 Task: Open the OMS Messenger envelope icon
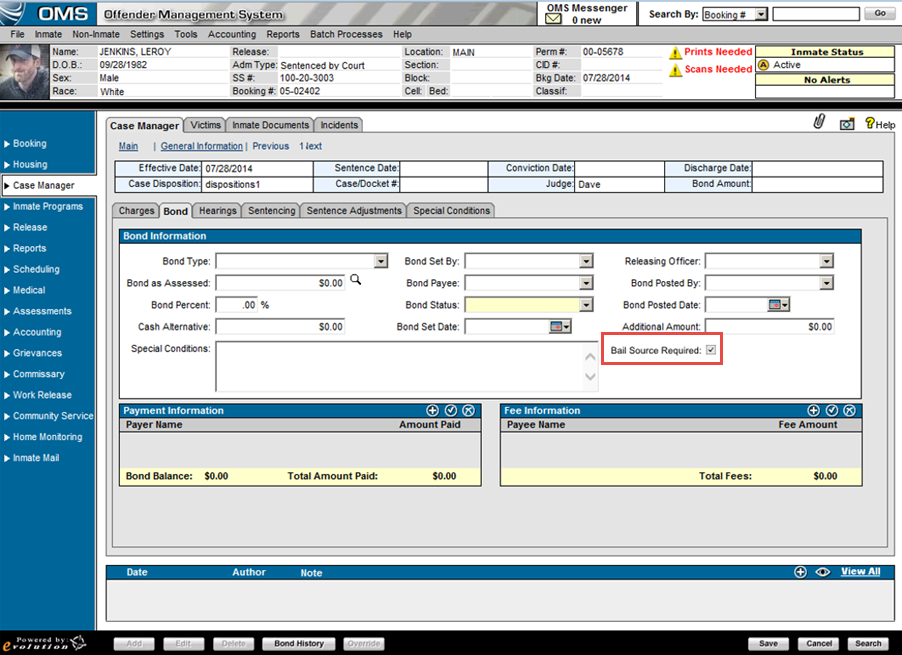pos(553,19)
